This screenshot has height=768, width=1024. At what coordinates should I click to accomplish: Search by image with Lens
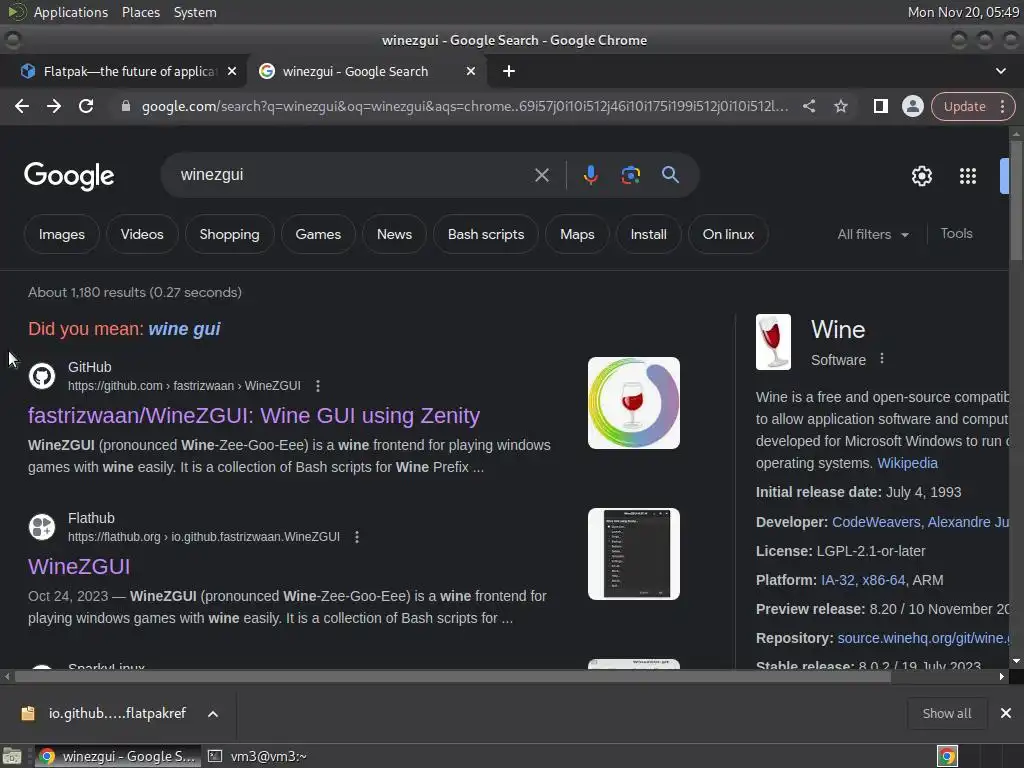(x=630, y=175)
